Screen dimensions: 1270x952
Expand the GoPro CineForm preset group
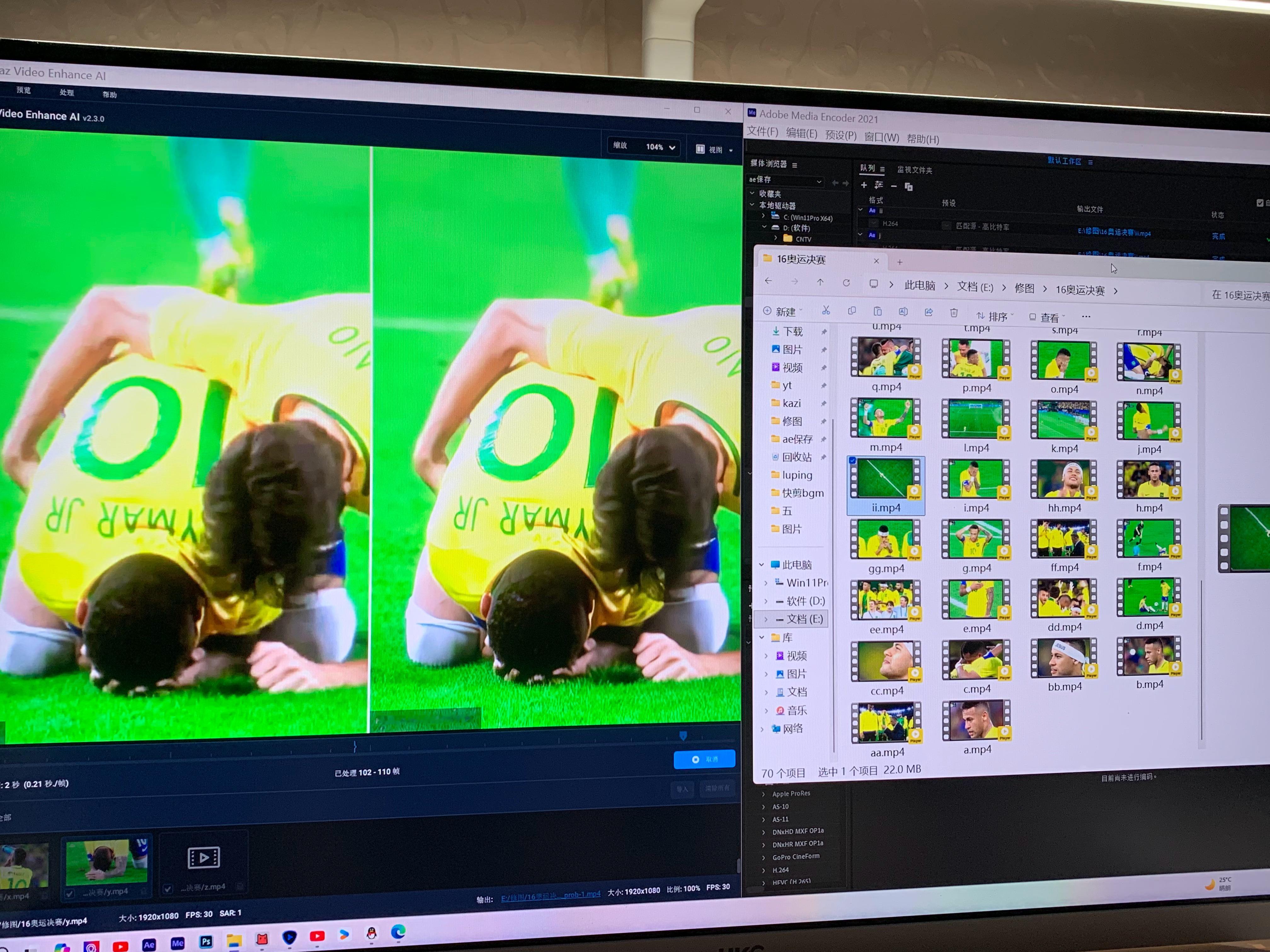point(764,858)
